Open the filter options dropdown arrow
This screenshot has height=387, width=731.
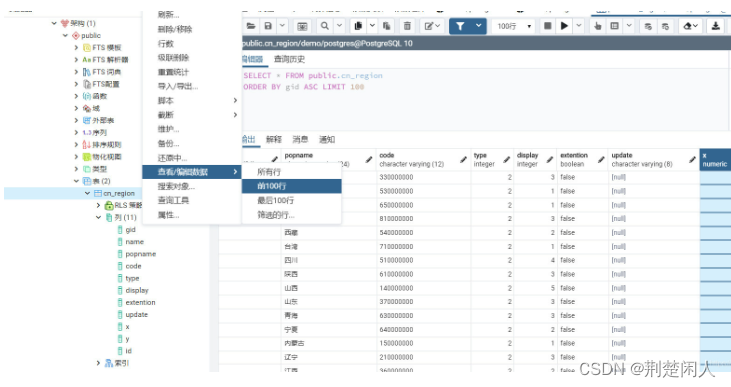[478, 26]
